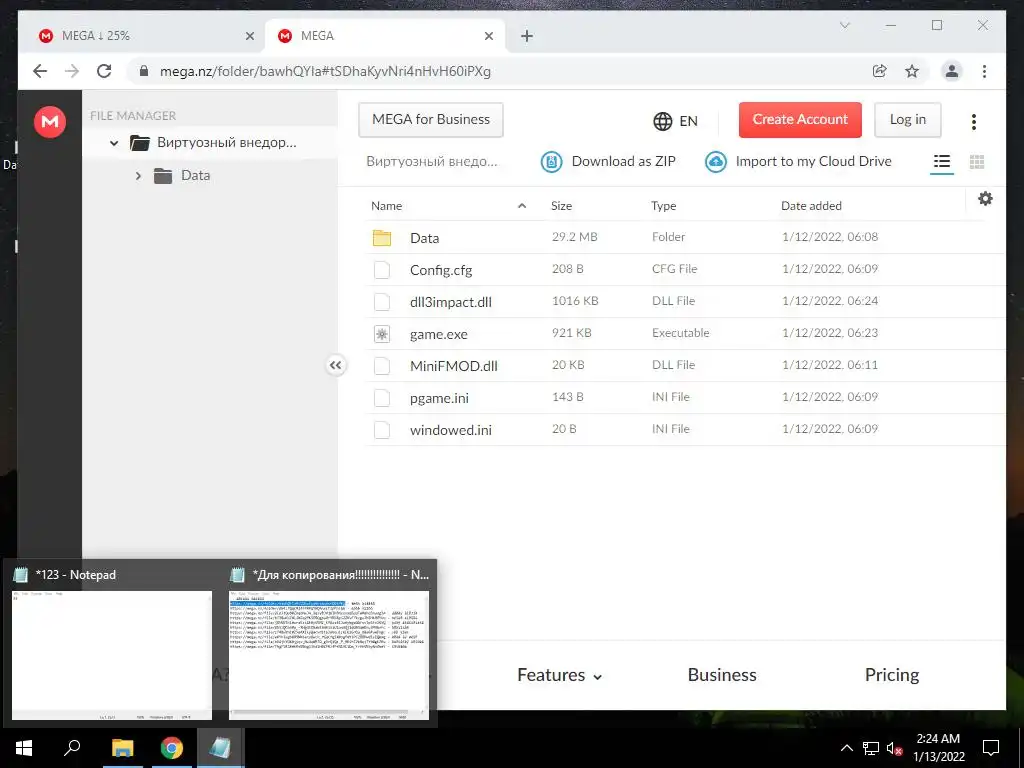Viewport: 1024px width, 768px height.
Task: Click the globe language icon
Action: (x=662, y=121)
